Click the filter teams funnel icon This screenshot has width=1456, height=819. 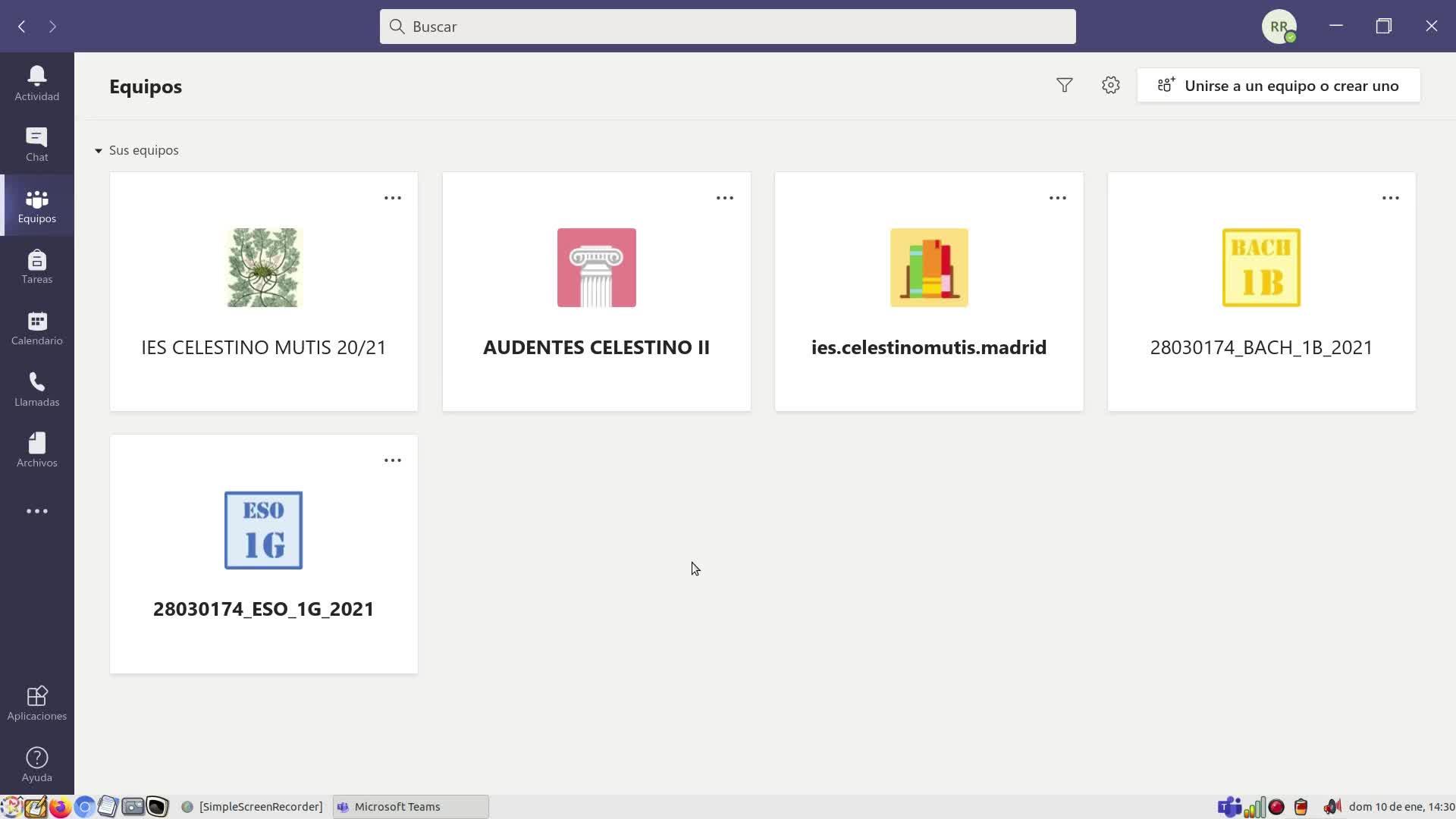pyautogui.click(x=1064, y=86)
